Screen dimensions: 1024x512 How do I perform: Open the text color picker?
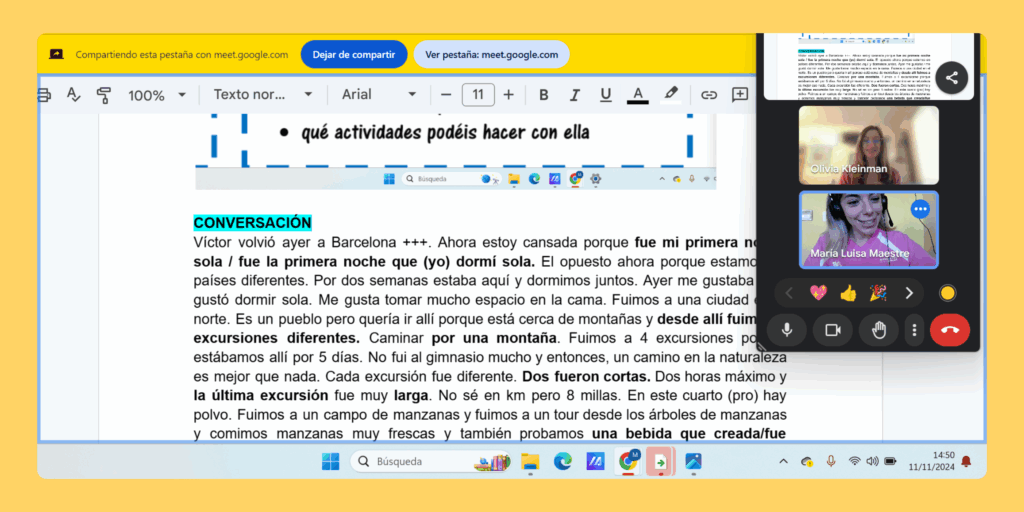637,95
